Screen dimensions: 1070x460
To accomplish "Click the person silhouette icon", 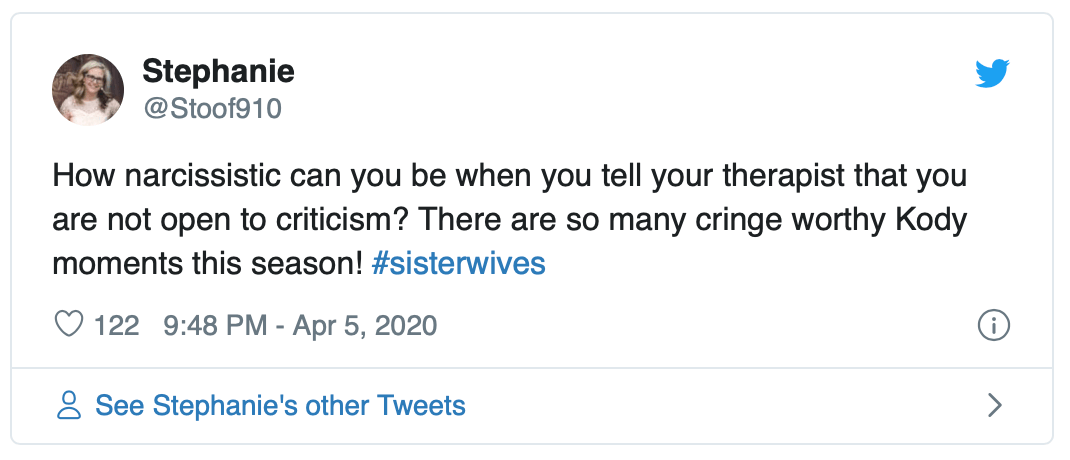I will [69, 405].
